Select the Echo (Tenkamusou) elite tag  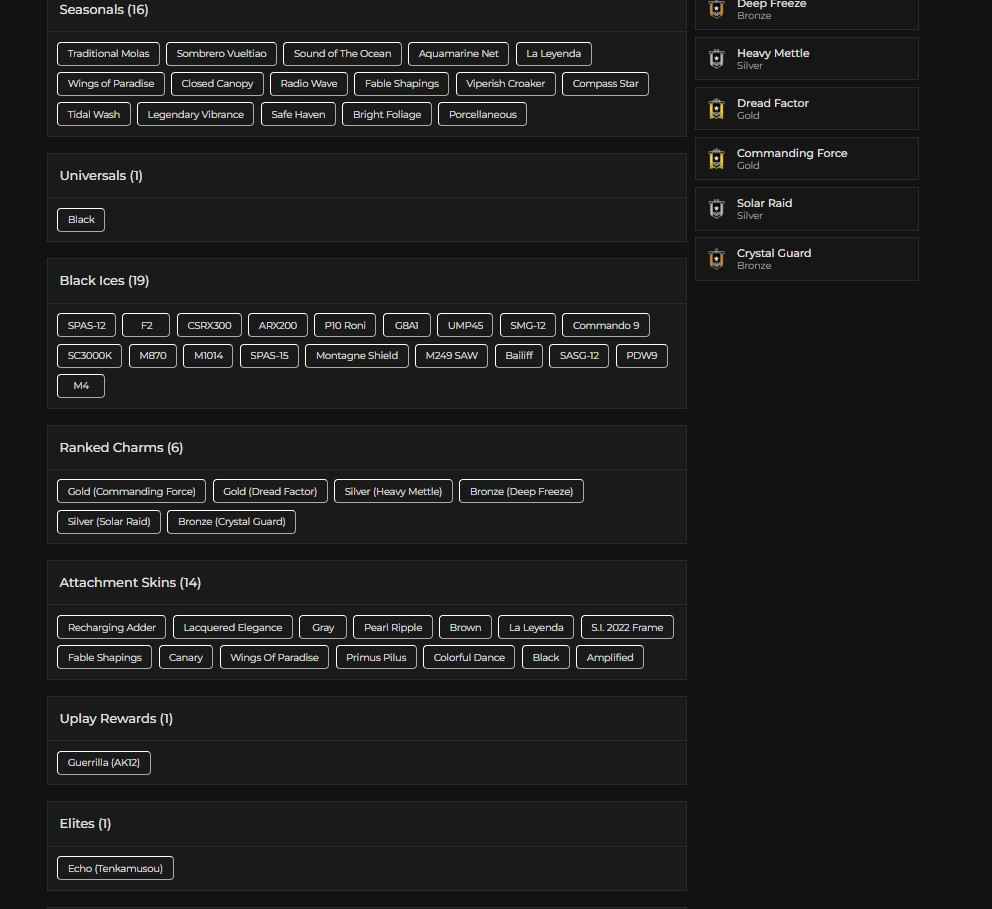(115, 869)
